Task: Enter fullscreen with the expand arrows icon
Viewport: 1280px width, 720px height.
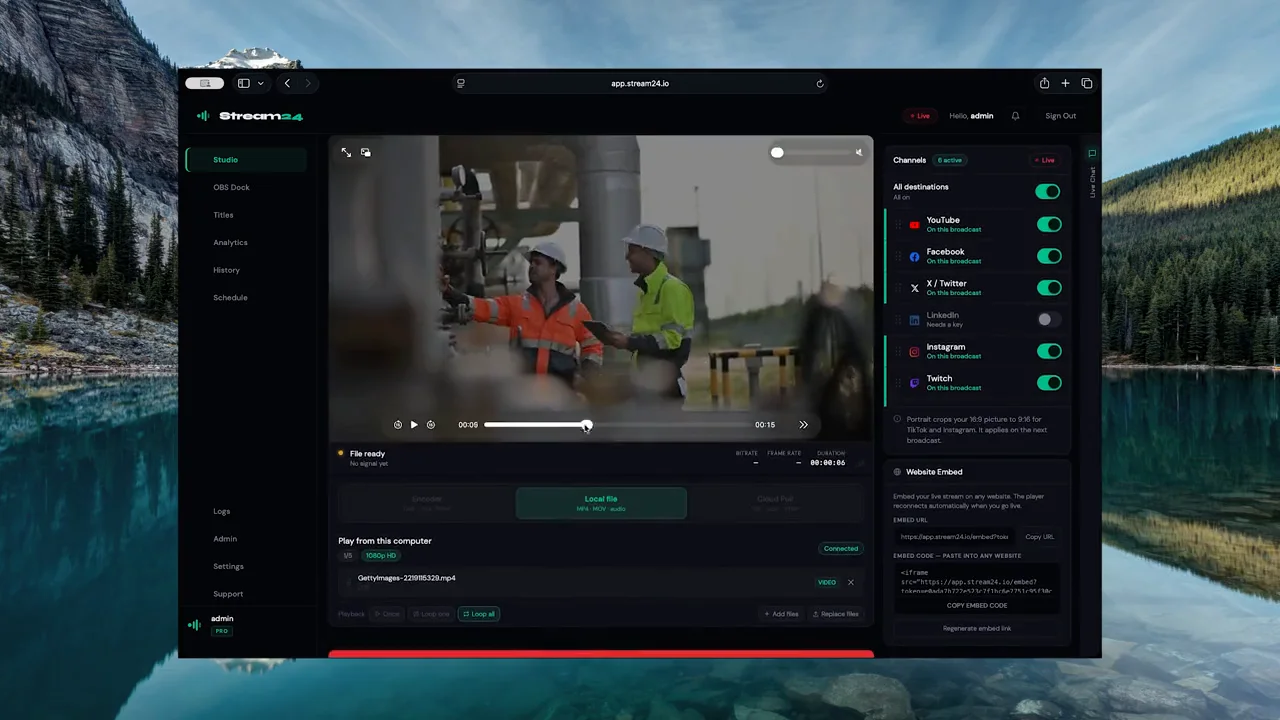Action: coord(346,152)
